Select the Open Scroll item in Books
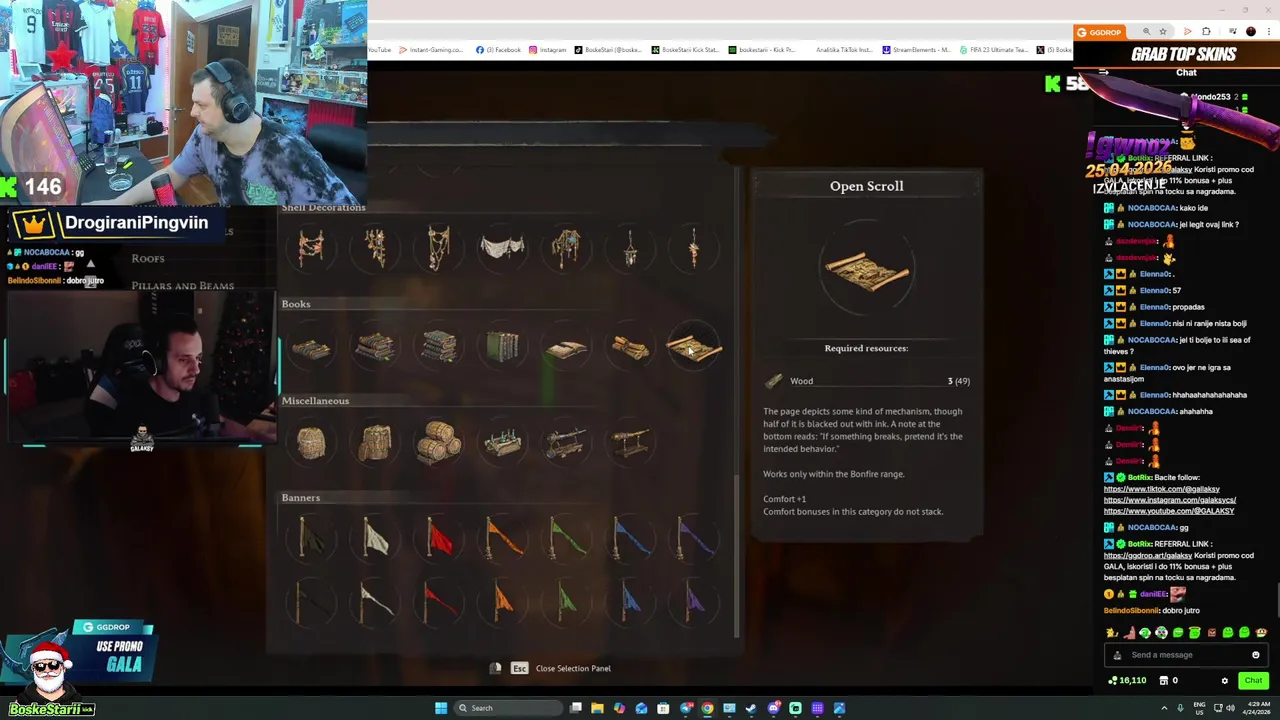Viewport: 1280px width, 720px height. (x=694, y=347)
